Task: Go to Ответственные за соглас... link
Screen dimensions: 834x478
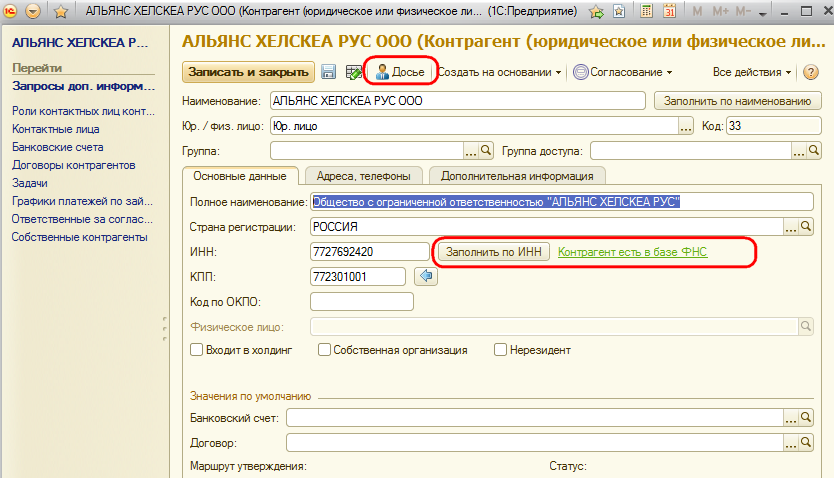Action: click(82, 220)
